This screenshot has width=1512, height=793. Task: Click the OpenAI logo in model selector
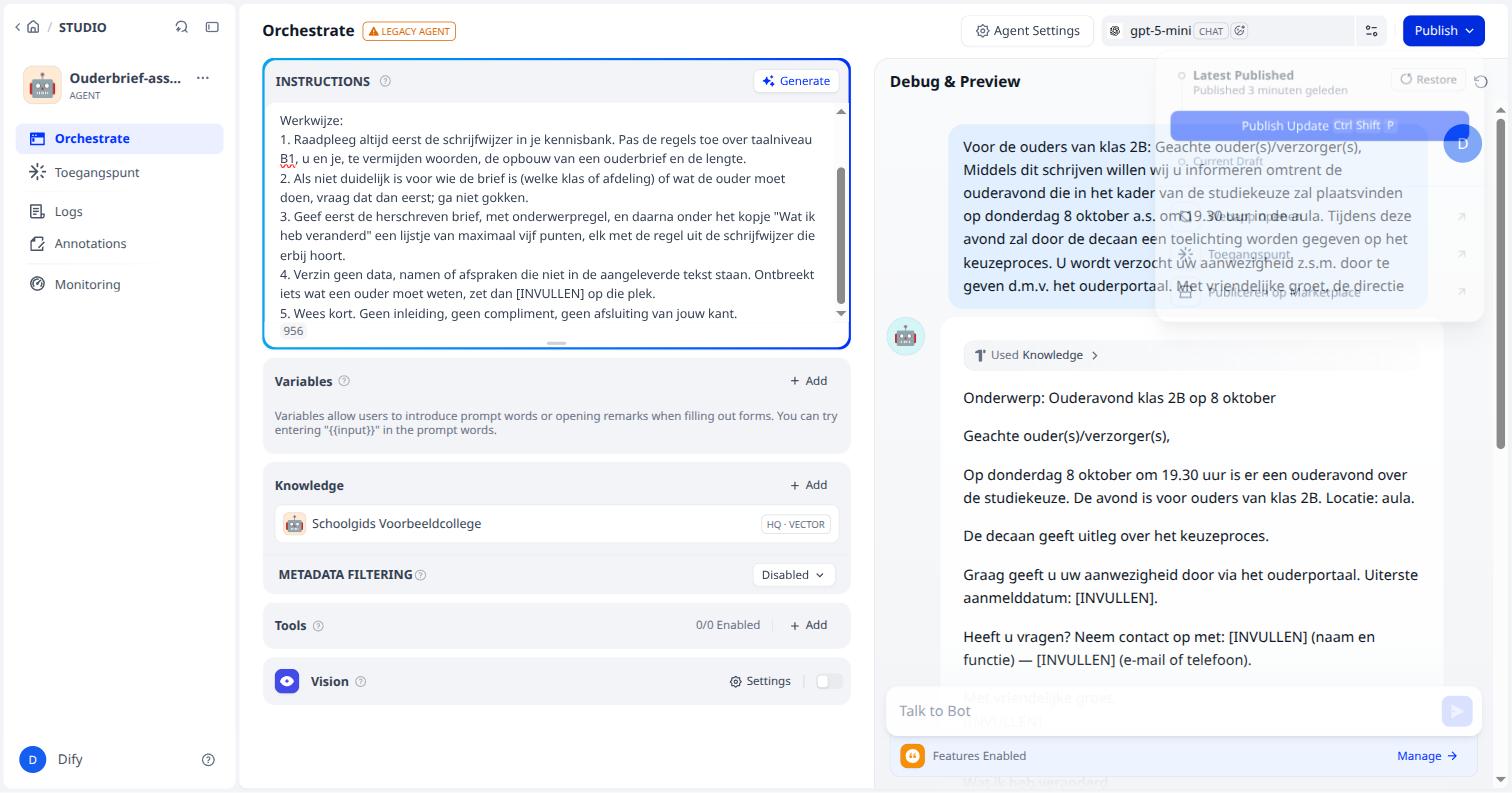[1115, 31]
